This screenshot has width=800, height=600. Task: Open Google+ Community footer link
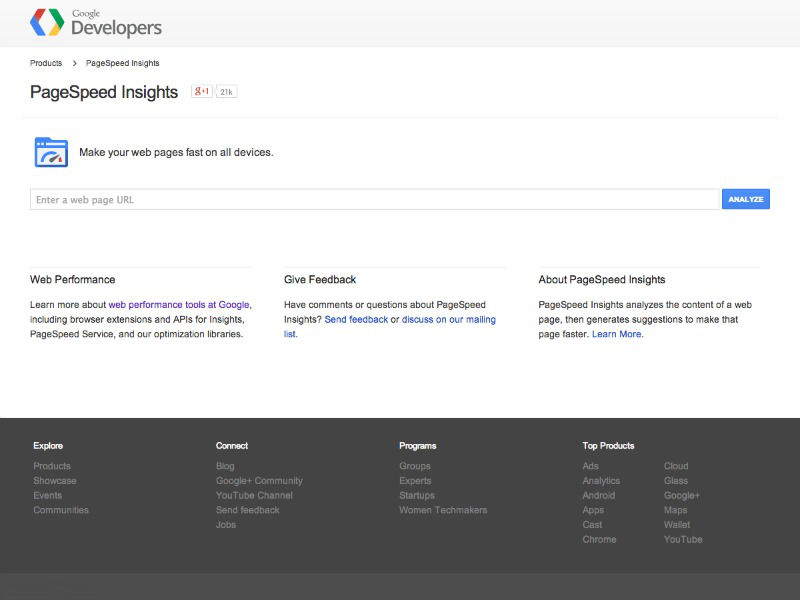pyautogui.click(x=259, y=481)
